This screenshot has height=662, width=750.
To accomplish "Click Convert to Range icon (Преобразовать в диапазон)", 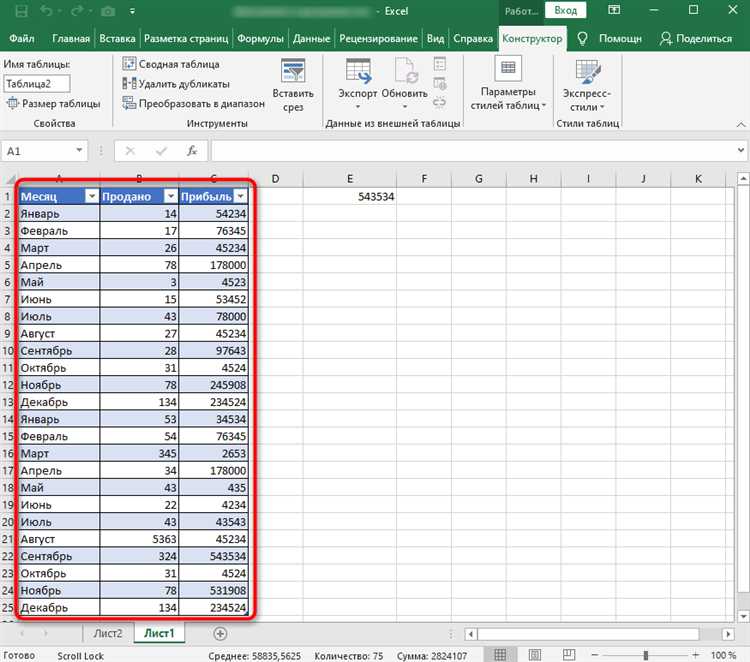I will 129,103.
